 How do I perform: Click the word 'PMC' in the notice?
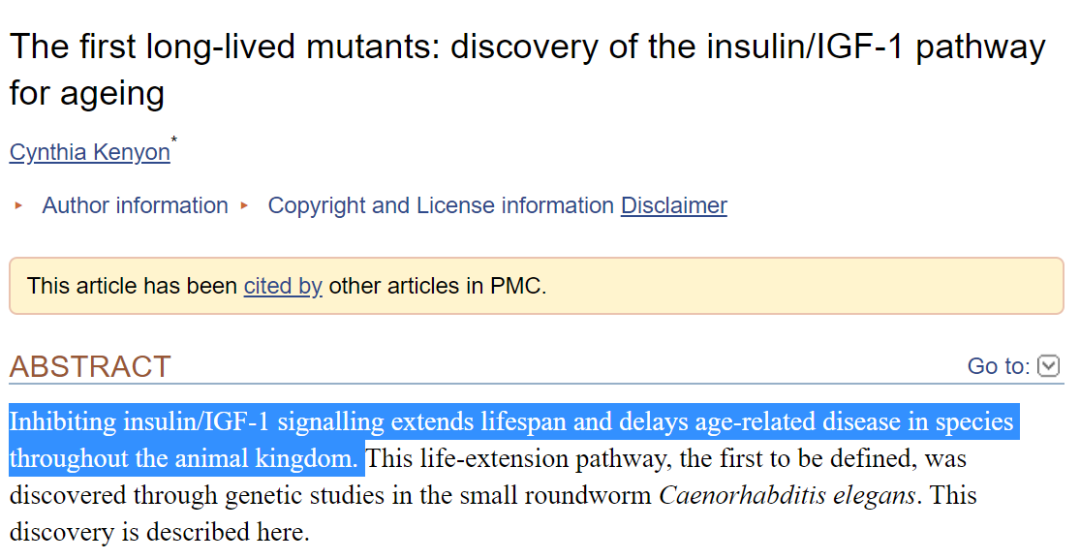(515, 286)
